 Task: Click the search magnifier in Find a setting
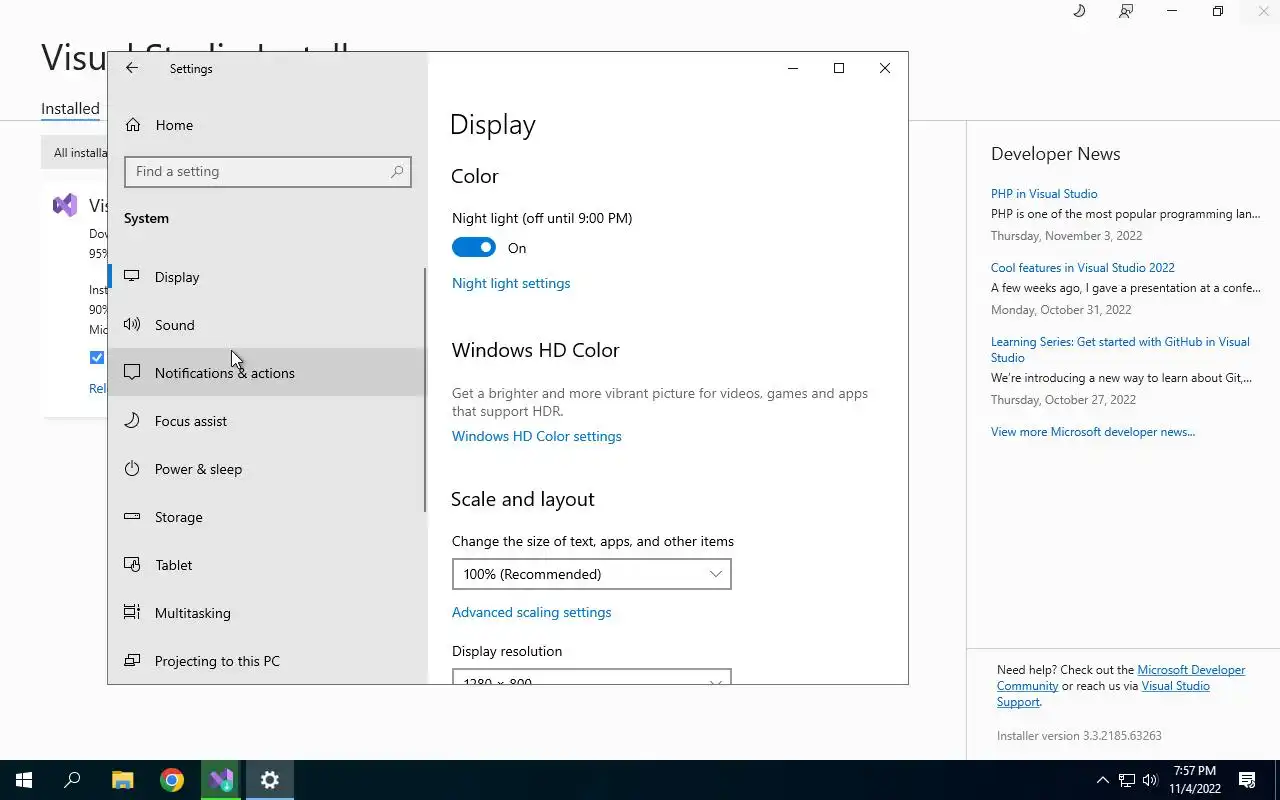(397, 171)
